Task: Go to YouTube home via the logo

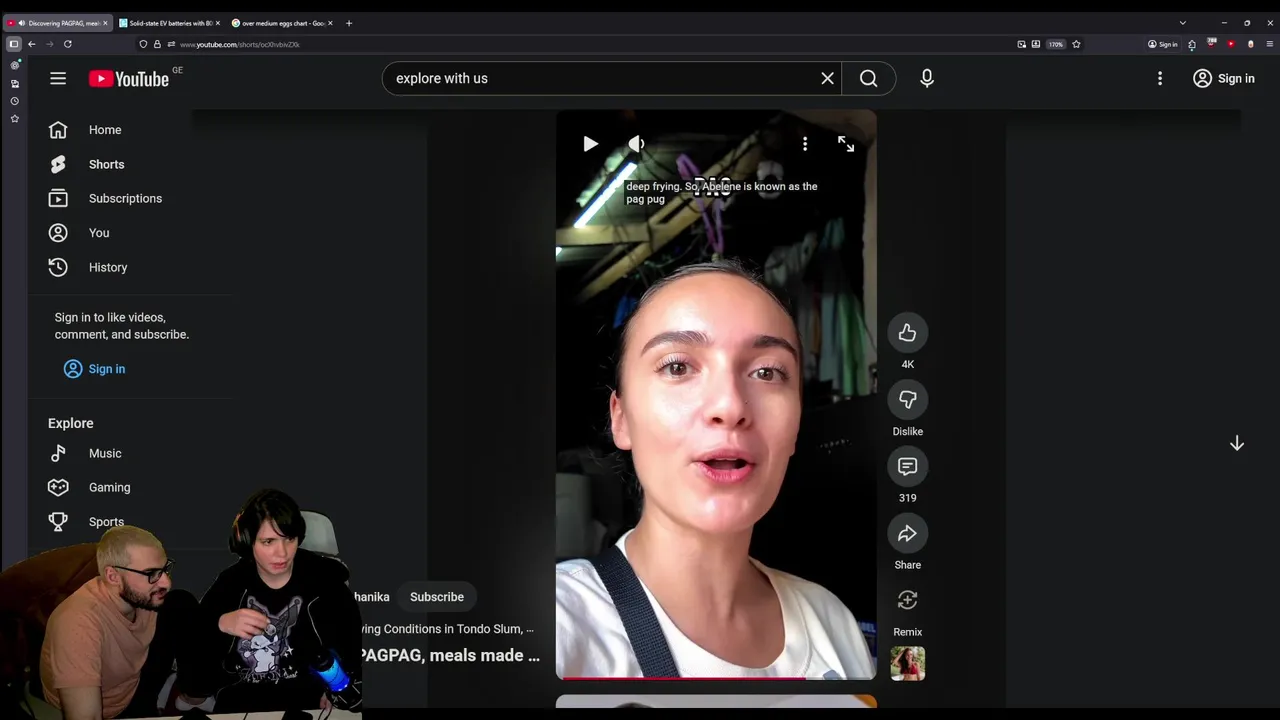Action: [128, 79]
